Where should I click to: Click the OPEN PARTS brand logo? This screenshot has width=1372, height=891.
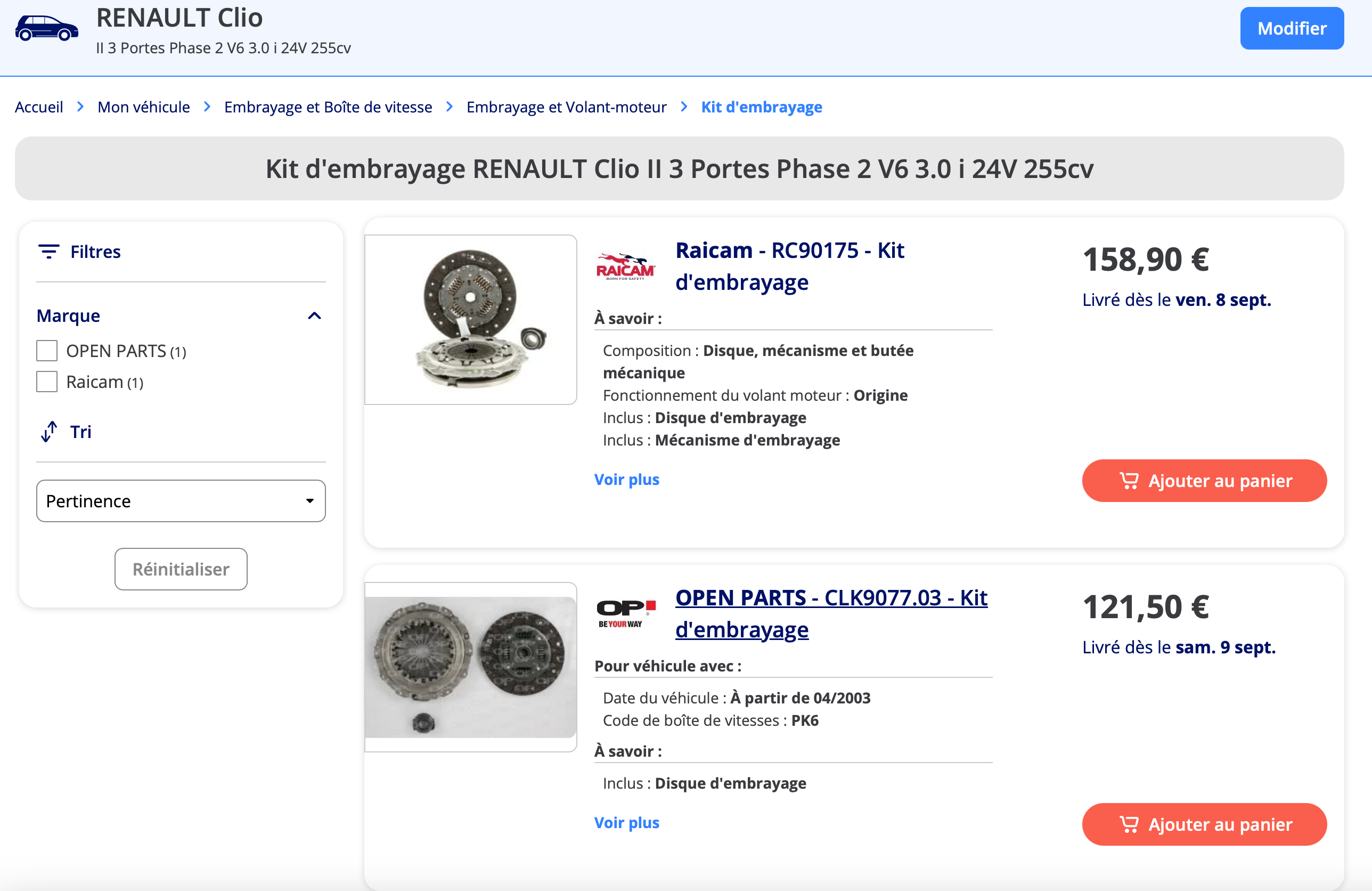(x=626, y=613)
